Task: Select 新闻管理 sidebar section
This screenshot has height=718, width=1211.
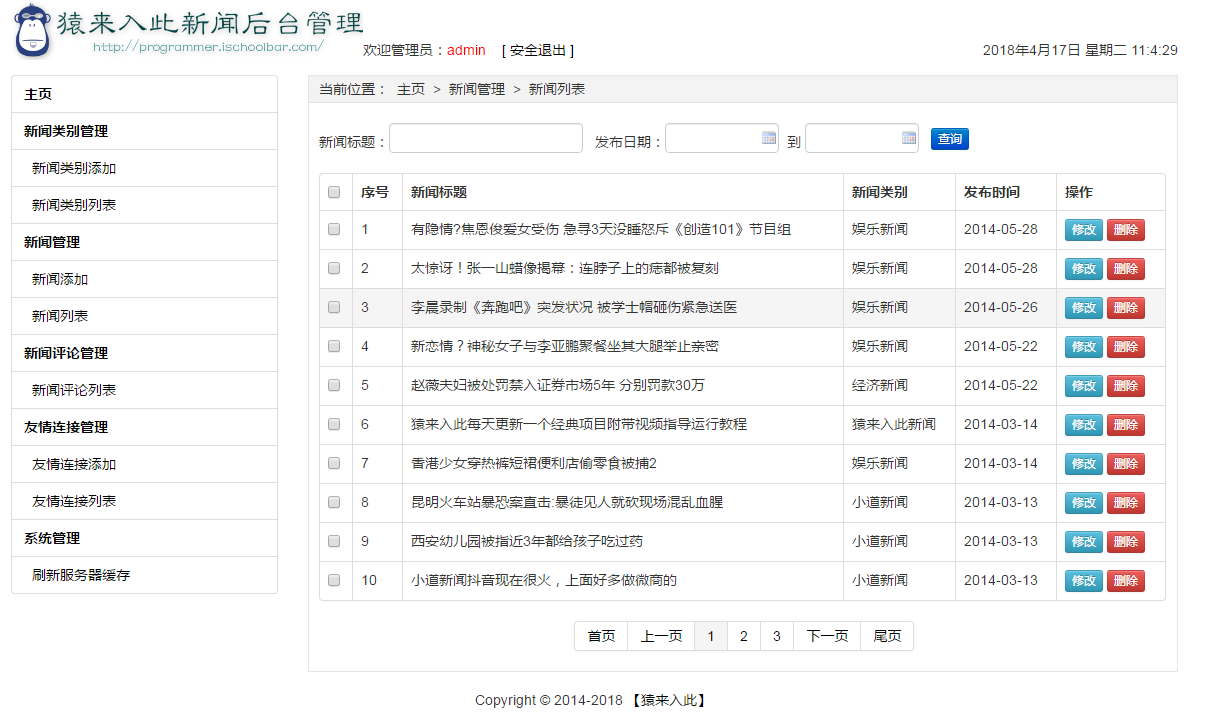Action: point(144,242)
